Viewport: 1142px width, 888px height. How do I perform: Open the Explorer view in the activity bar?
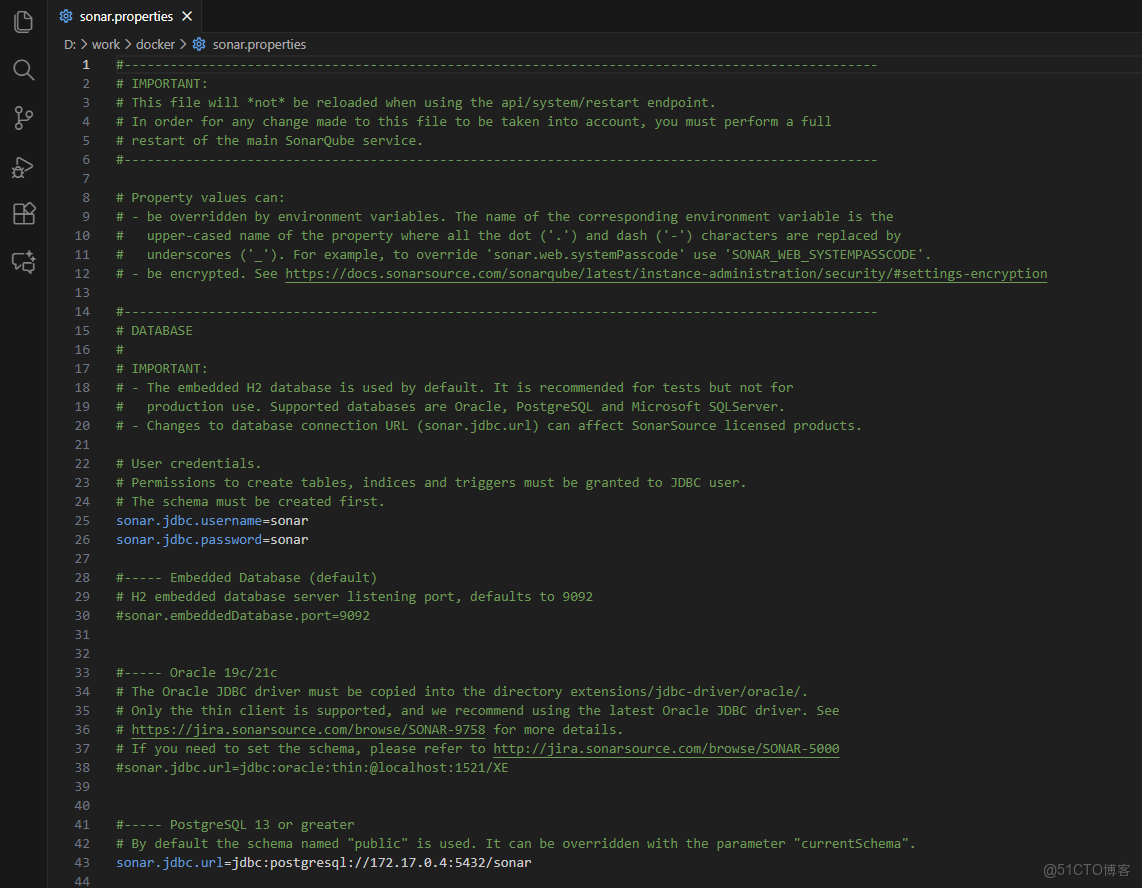tap(22, 22)
